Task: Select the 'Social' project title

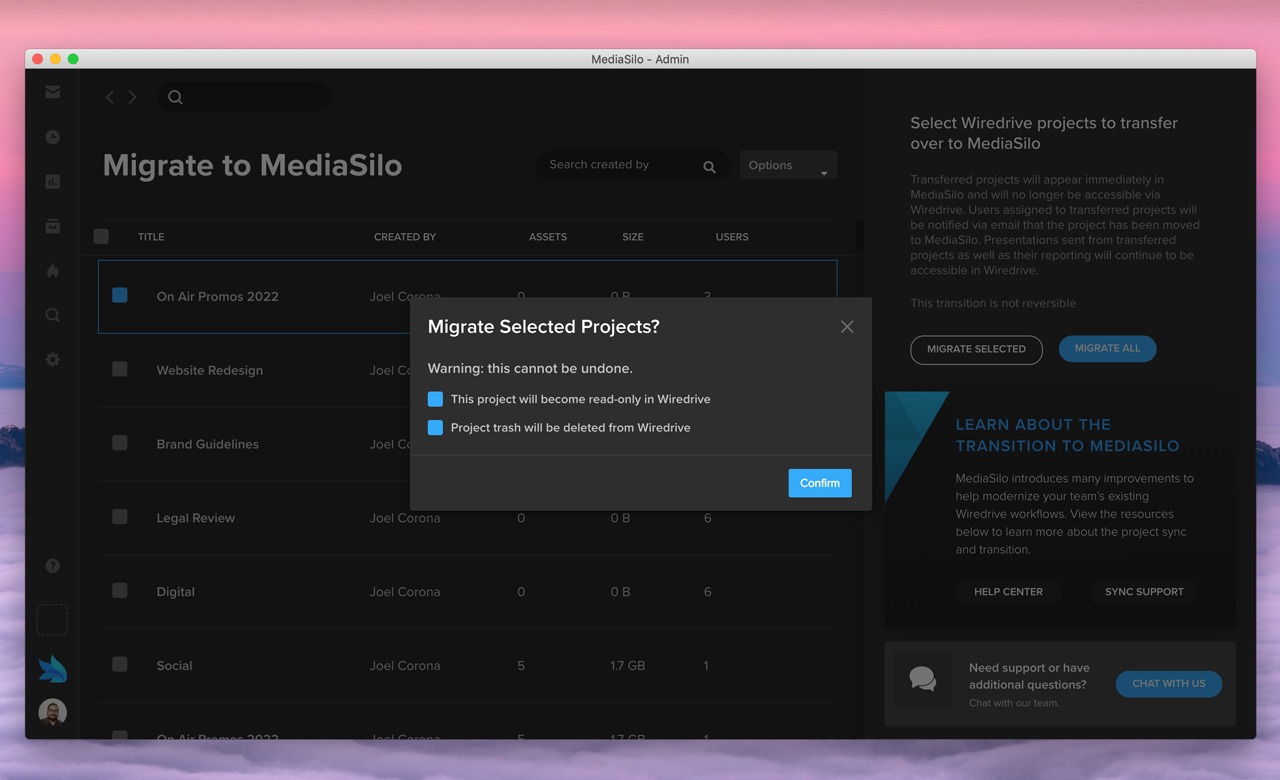Action: coord(174,665)
